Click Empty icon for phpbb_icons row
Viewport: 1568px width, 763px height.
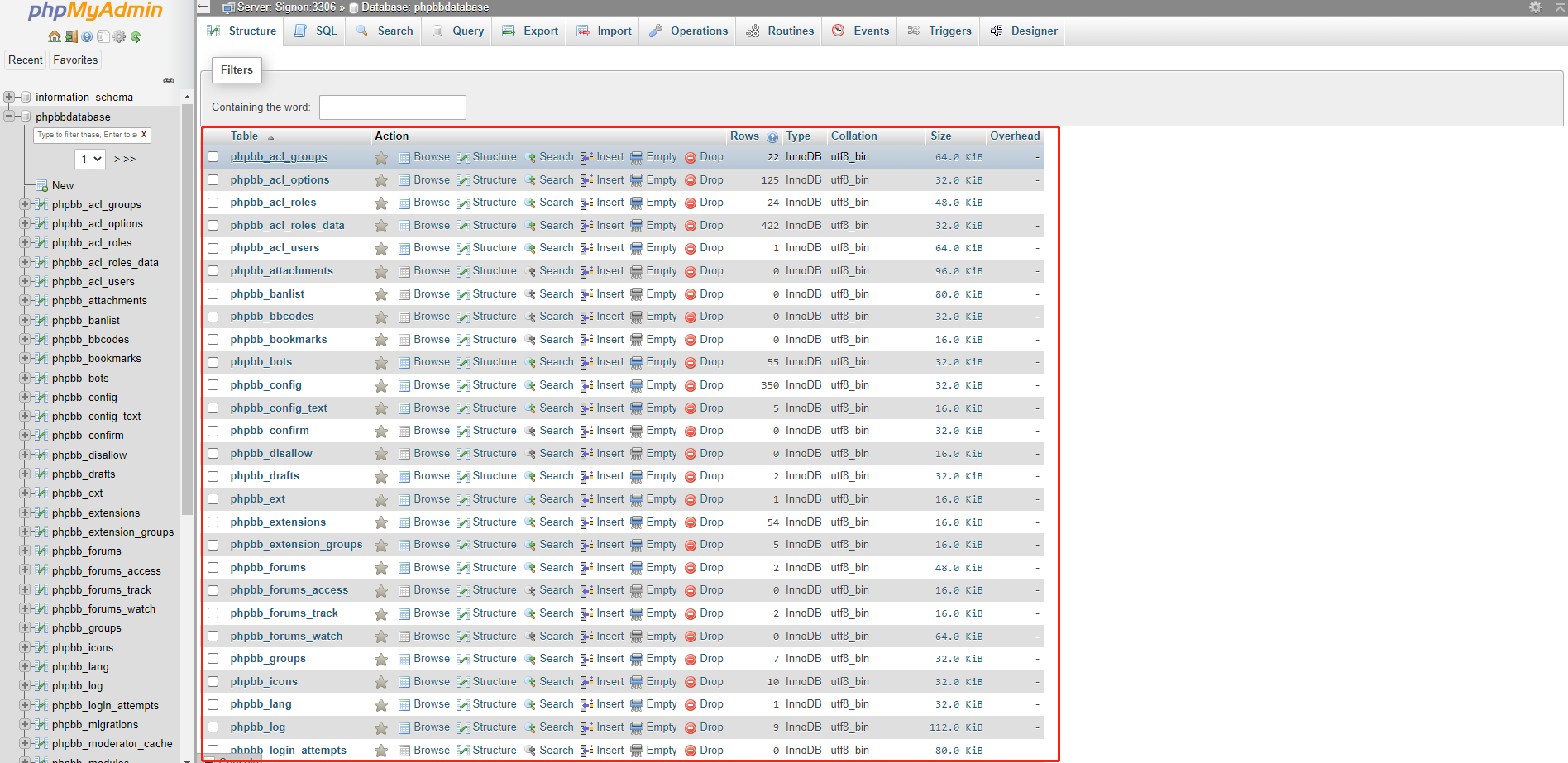point(637,682)
